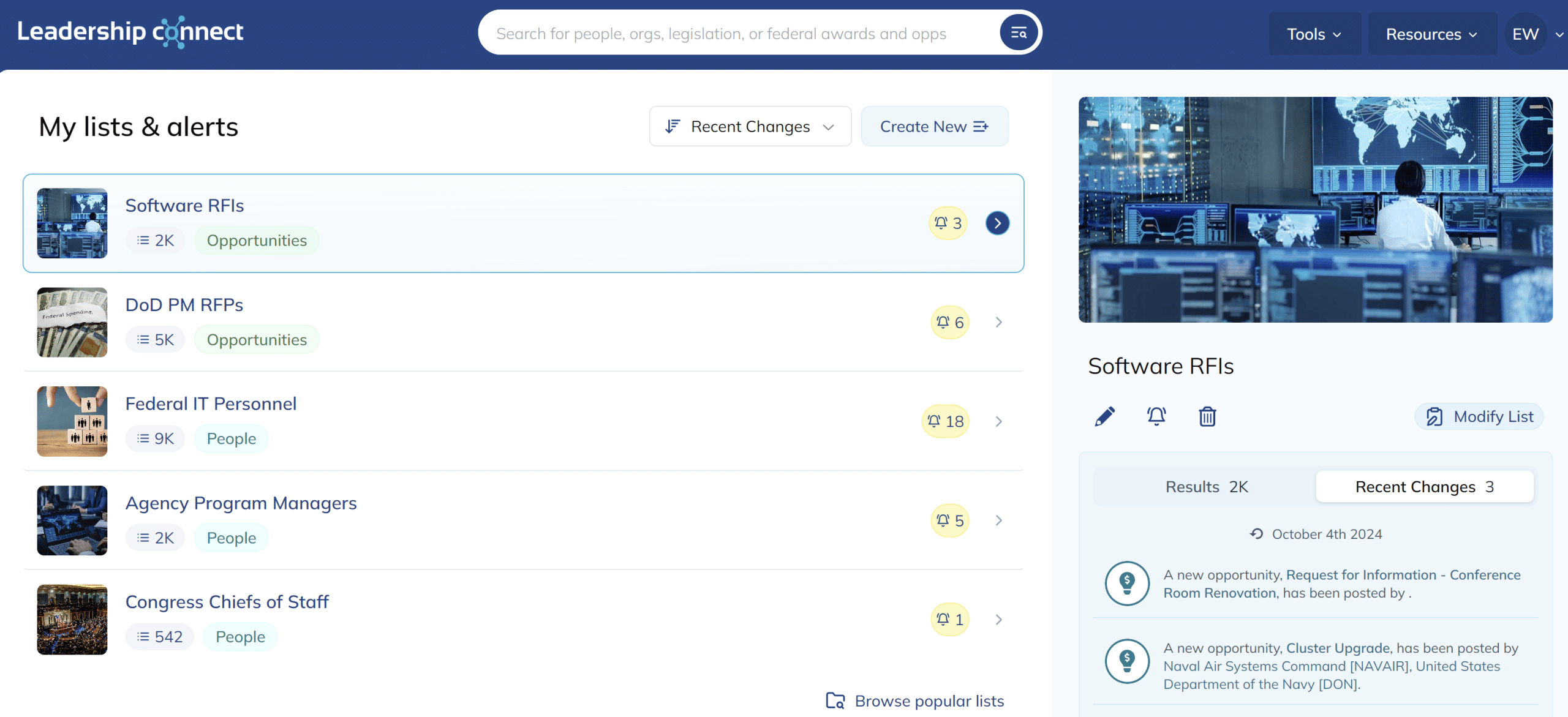Click the alert badge showing 3 on Software RFIs
This screenshot has height=717, width=1568.
[x=948, y=223]
